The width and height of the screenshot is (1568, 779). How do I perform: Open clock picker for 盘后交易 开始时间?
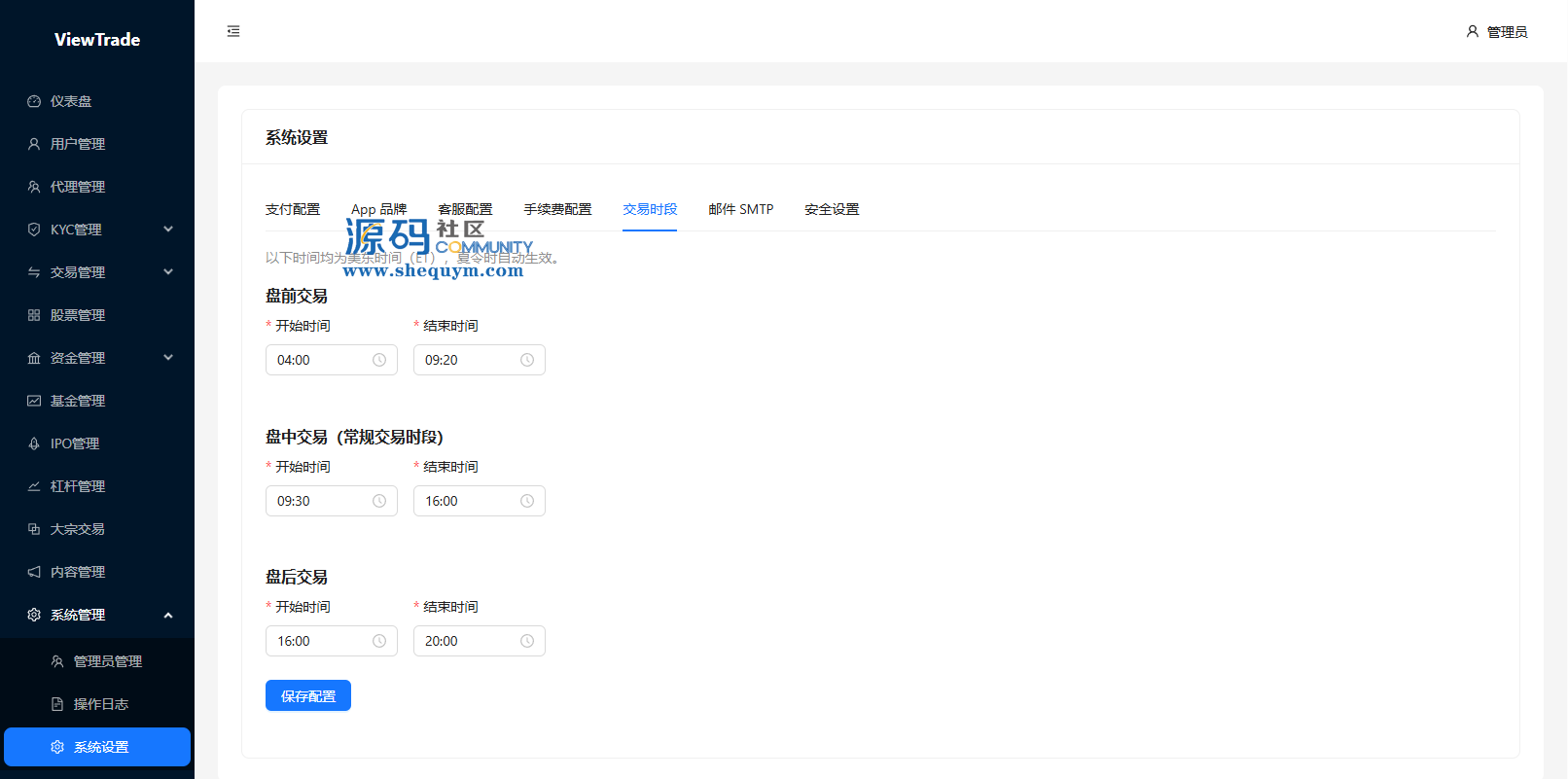tap(379, 641)
